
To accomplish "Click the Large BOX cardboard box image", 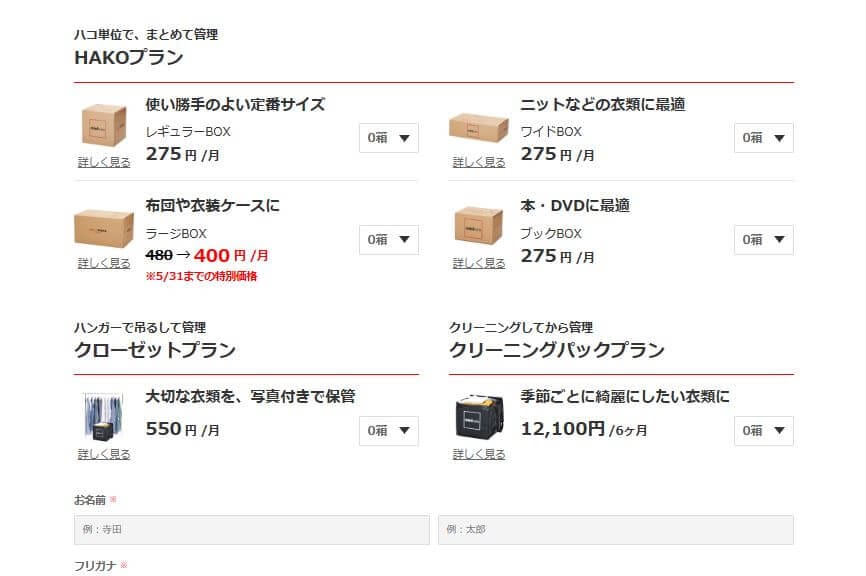I will click(x=104, y=229).
